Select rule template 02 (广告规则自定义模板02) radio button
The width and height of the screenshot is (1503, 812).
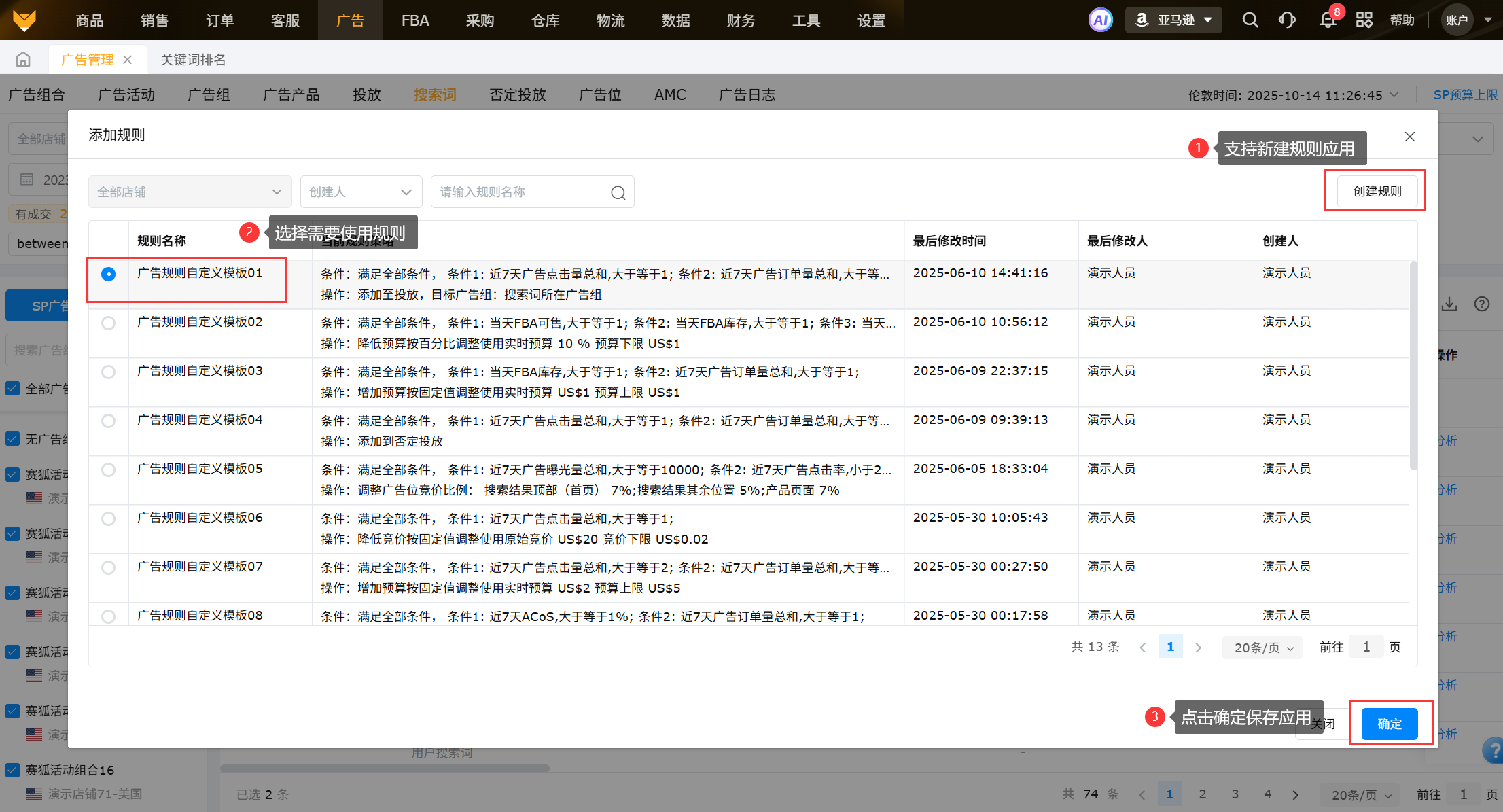click(x=108, y=323)
